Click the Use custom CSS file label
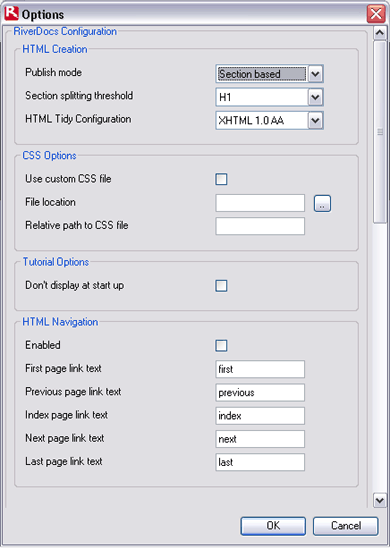The width and height of the screenshot is (390, 549). (68, 179)
